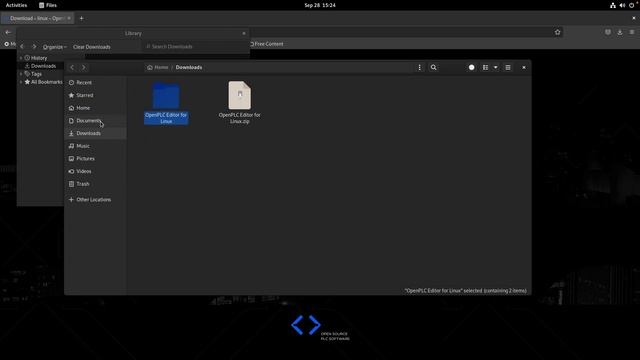This screenshot has width=640, height=360.
Task: Open the network status icon
Action: pyautogui.click(x=613, y=5)
